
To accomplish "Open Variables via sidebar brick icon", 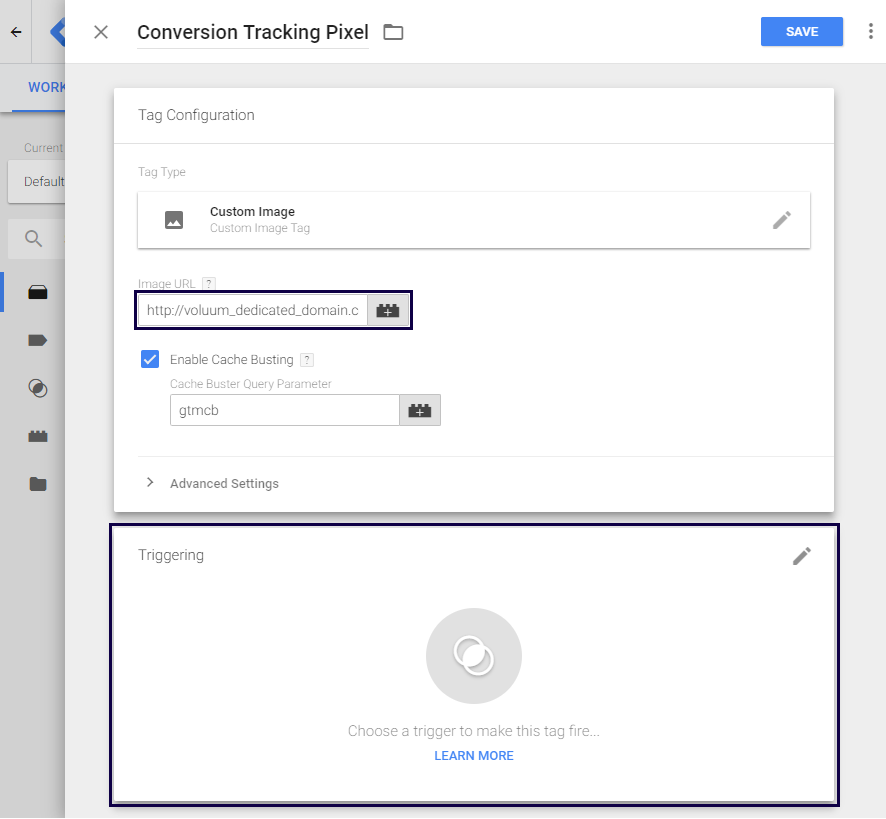I will click(x=38, y=436).
